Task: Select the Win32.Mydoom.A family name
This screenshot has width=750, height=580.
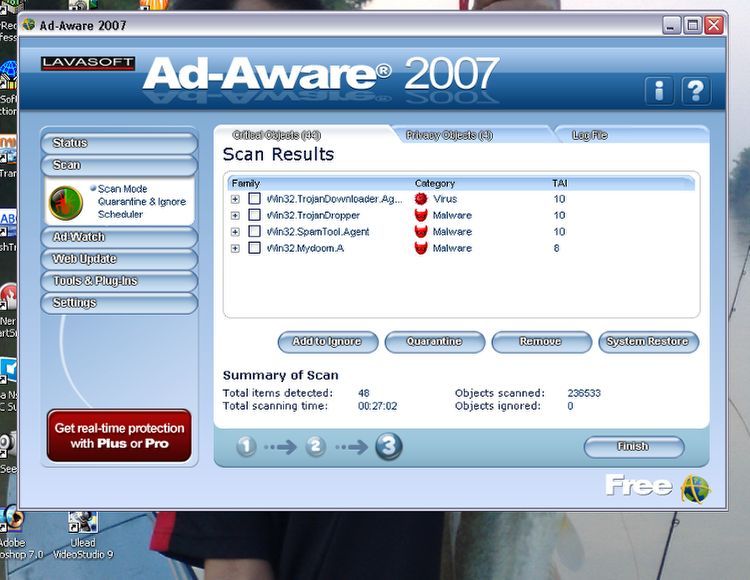Action: [305, 249]
